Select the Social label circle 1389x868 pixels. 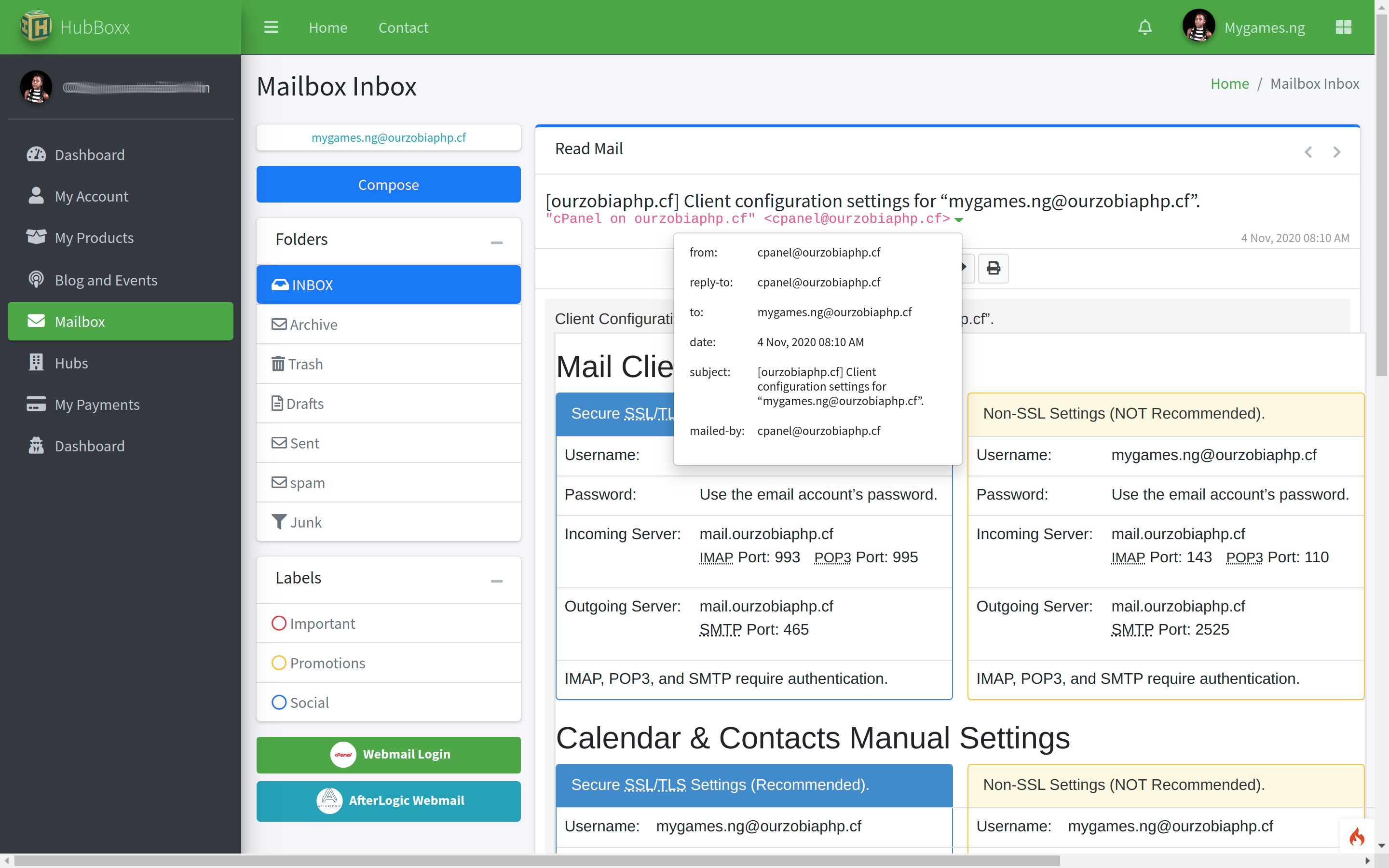pyautogui.click(x=279, y=703)
